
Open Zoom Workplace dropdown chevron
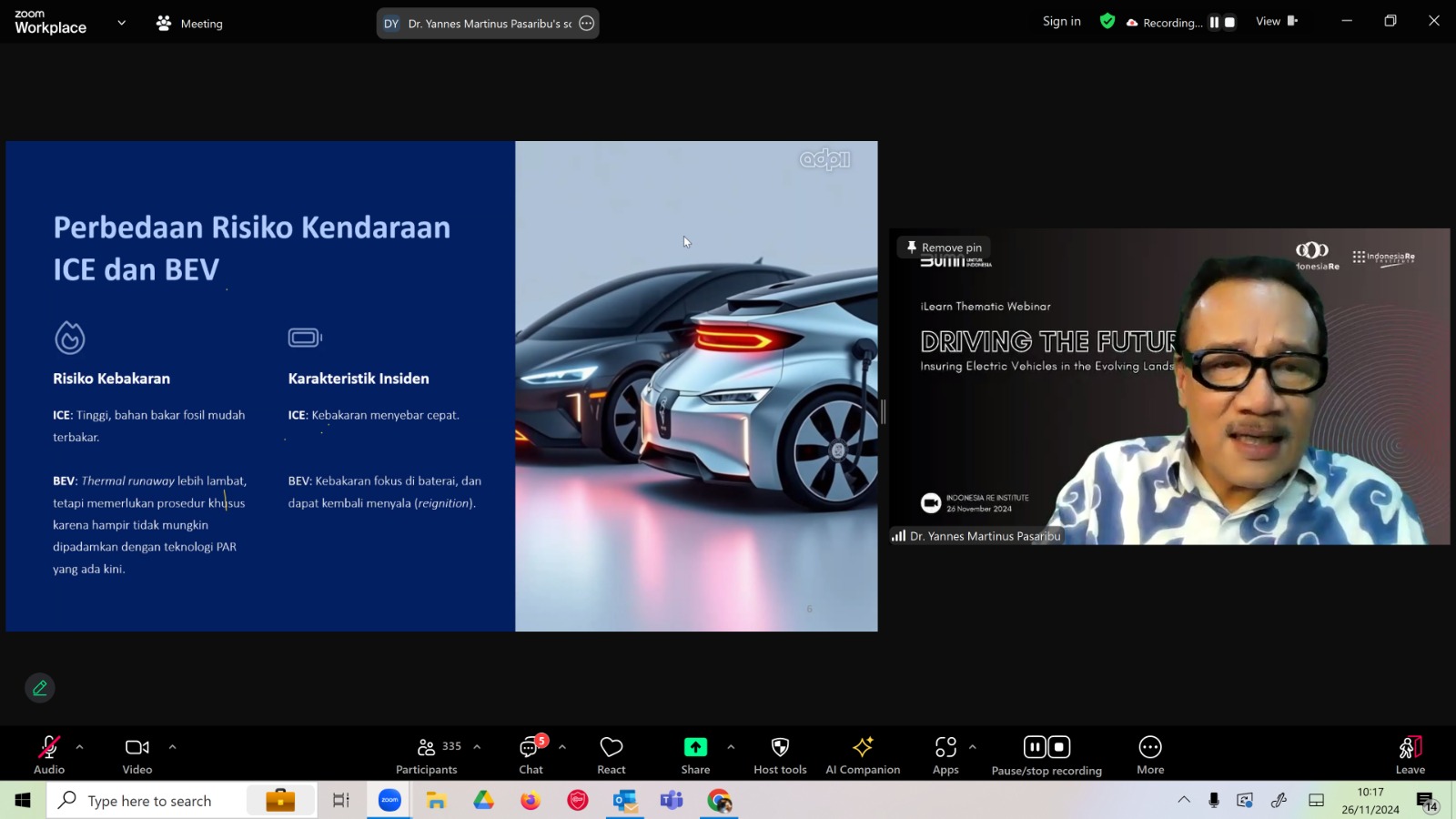tap(121, 23)
